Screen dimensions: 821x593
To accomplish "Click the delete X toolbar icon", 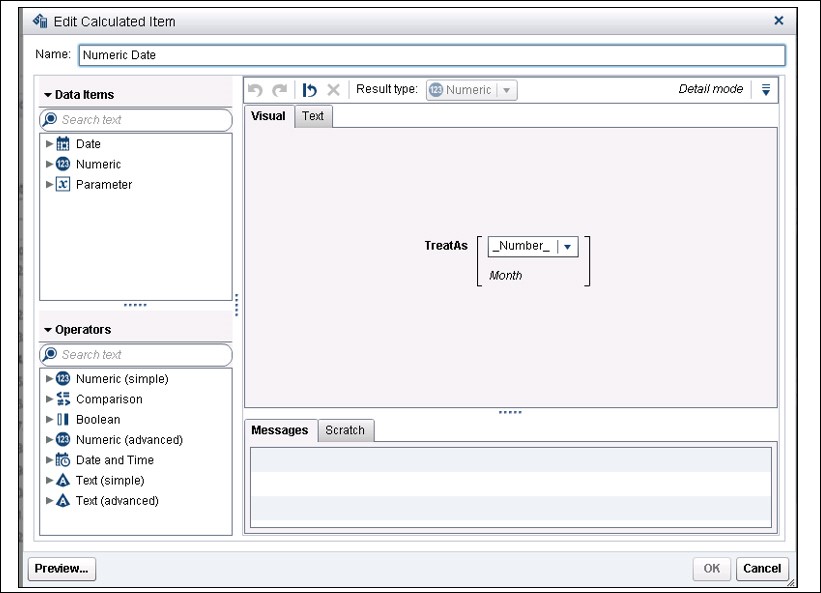I will tap(334, 90).
